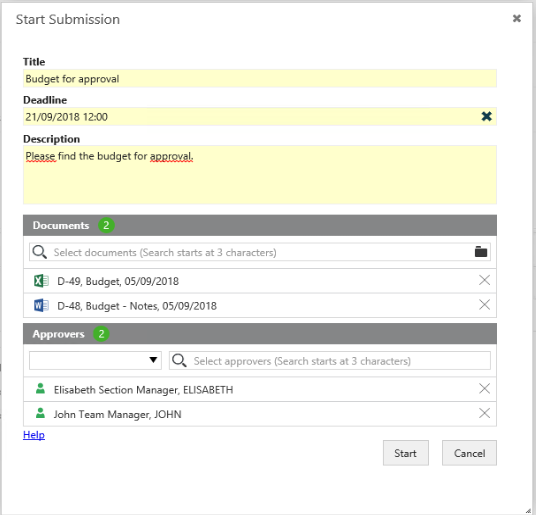Remove approver Elisabeth Section Manager
Viewport: 536px width, 515px height.
[484, 389]
